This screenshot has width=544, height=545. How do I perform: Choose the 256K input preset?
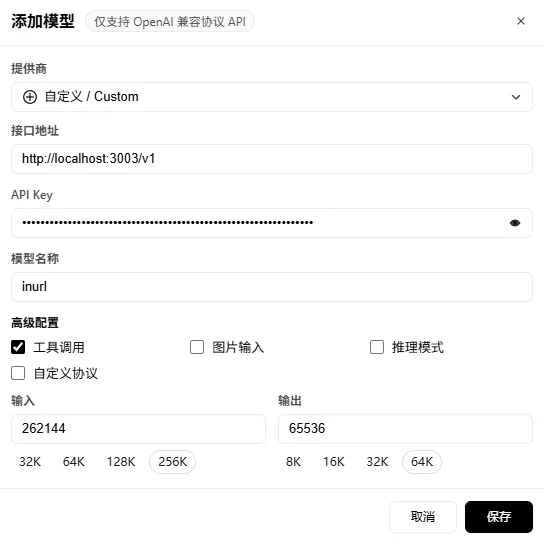click(x=172, y=462)
